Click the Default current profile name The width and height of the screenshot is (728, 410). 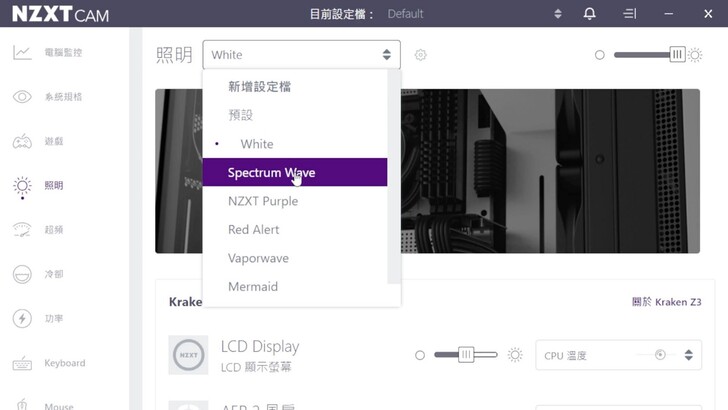click(x=405, y=14)
